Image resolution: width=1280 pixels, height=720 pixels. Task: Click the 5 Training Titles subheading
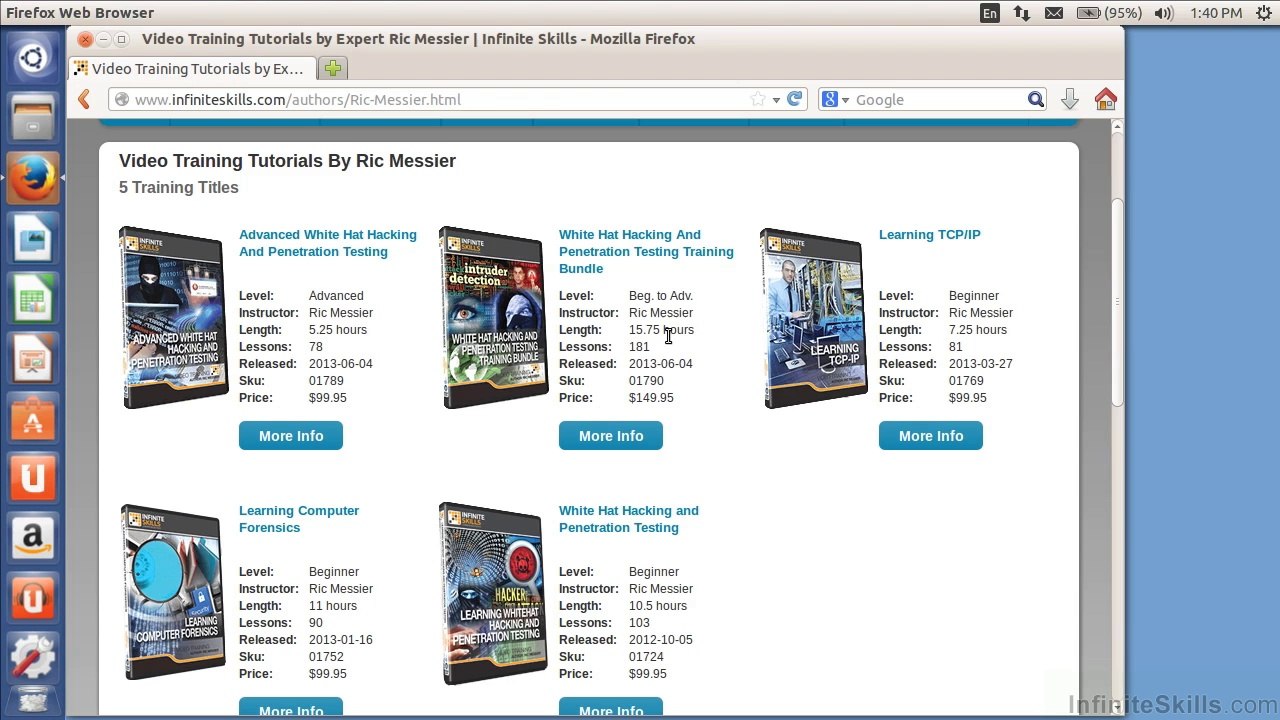point(179,187)
